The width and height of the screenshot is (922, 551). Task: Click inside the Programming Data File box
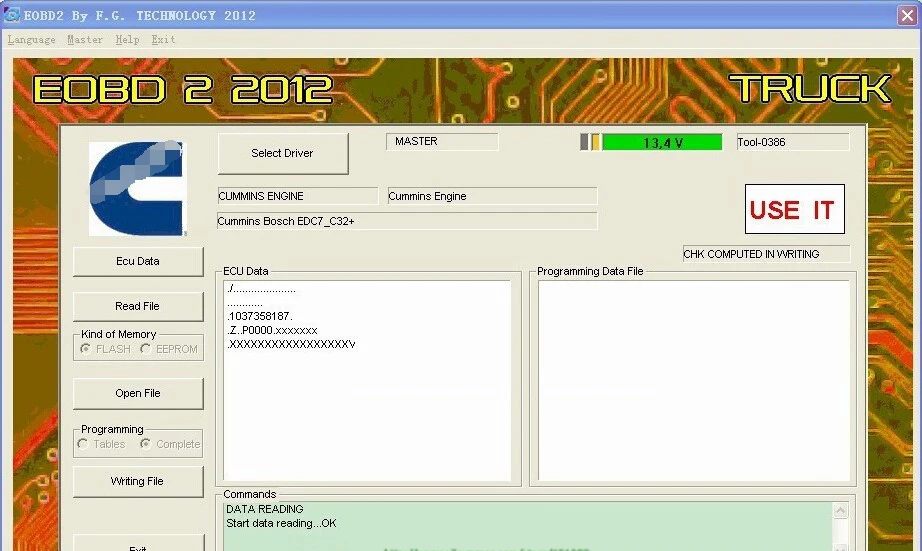pos(693,380)
